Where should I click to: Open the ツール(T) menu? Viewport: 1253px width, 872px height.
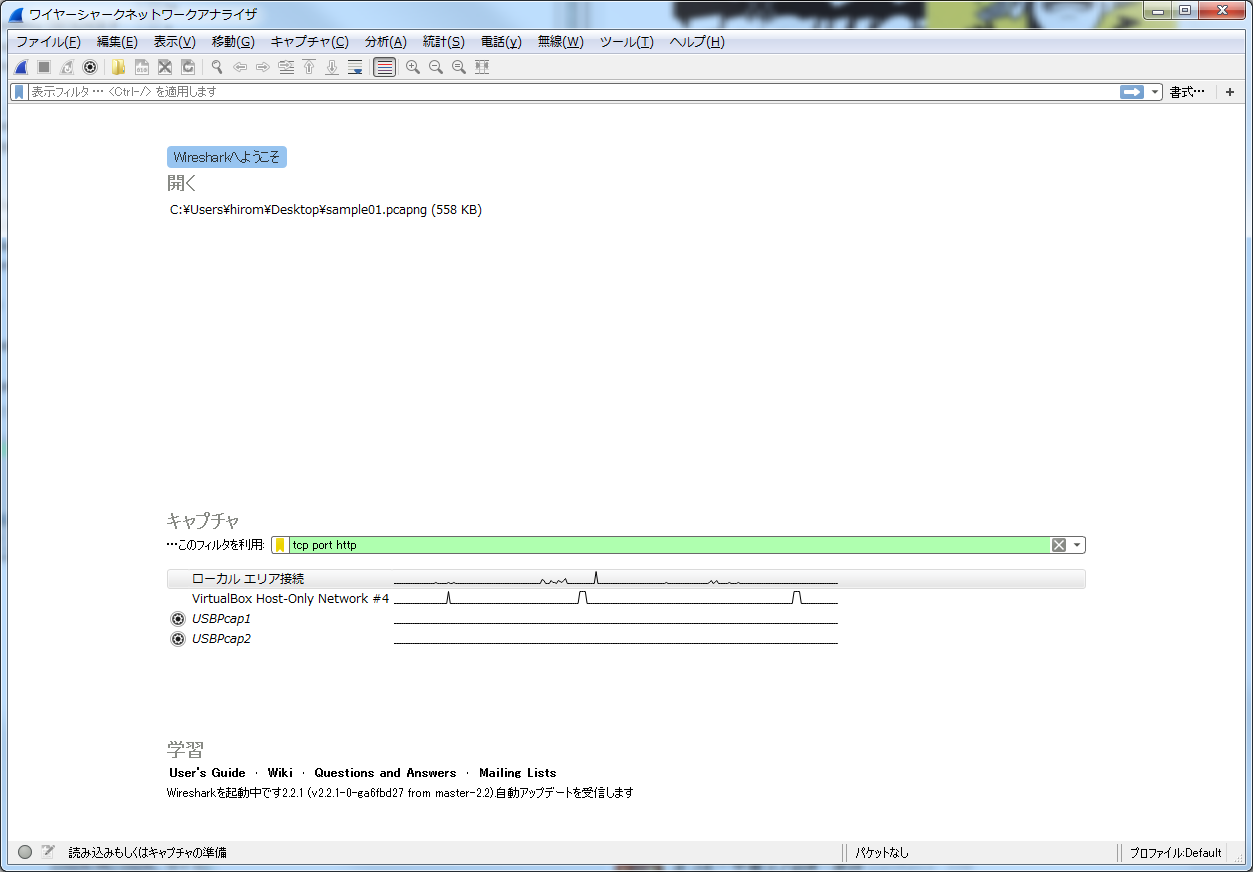point(626,42)
